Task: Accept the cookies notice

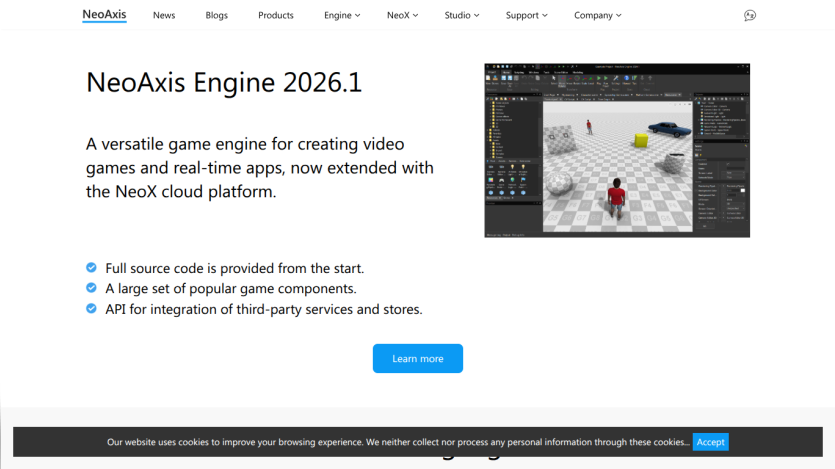Action: [710, 442]
